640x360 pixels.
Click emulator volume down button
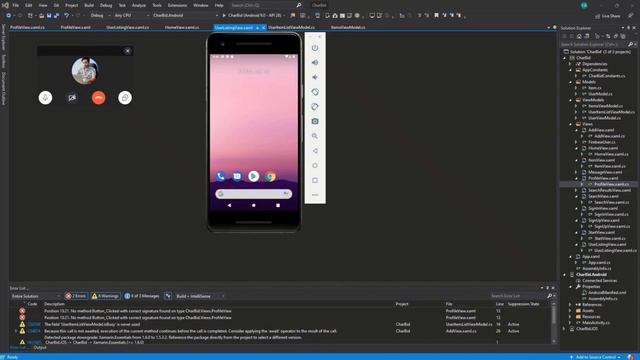tap(315, 77)
